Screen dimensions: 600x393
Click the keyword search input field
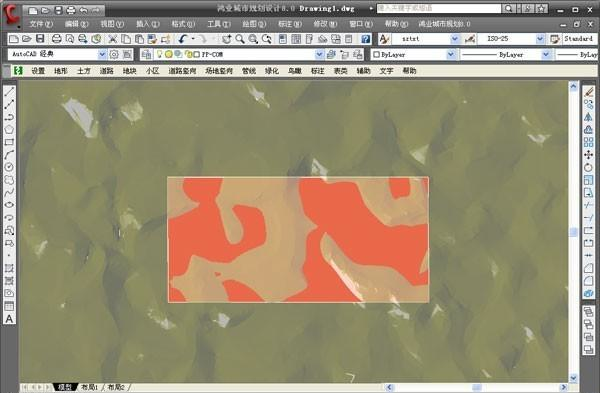pyautogui.click(x=439, y=8)
